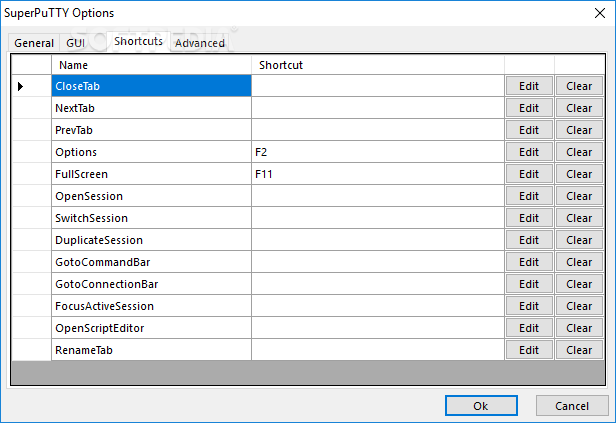Click the CloseTab row selector arrow
The width and height of the screenshot is (616, 423).
(20, 86)
